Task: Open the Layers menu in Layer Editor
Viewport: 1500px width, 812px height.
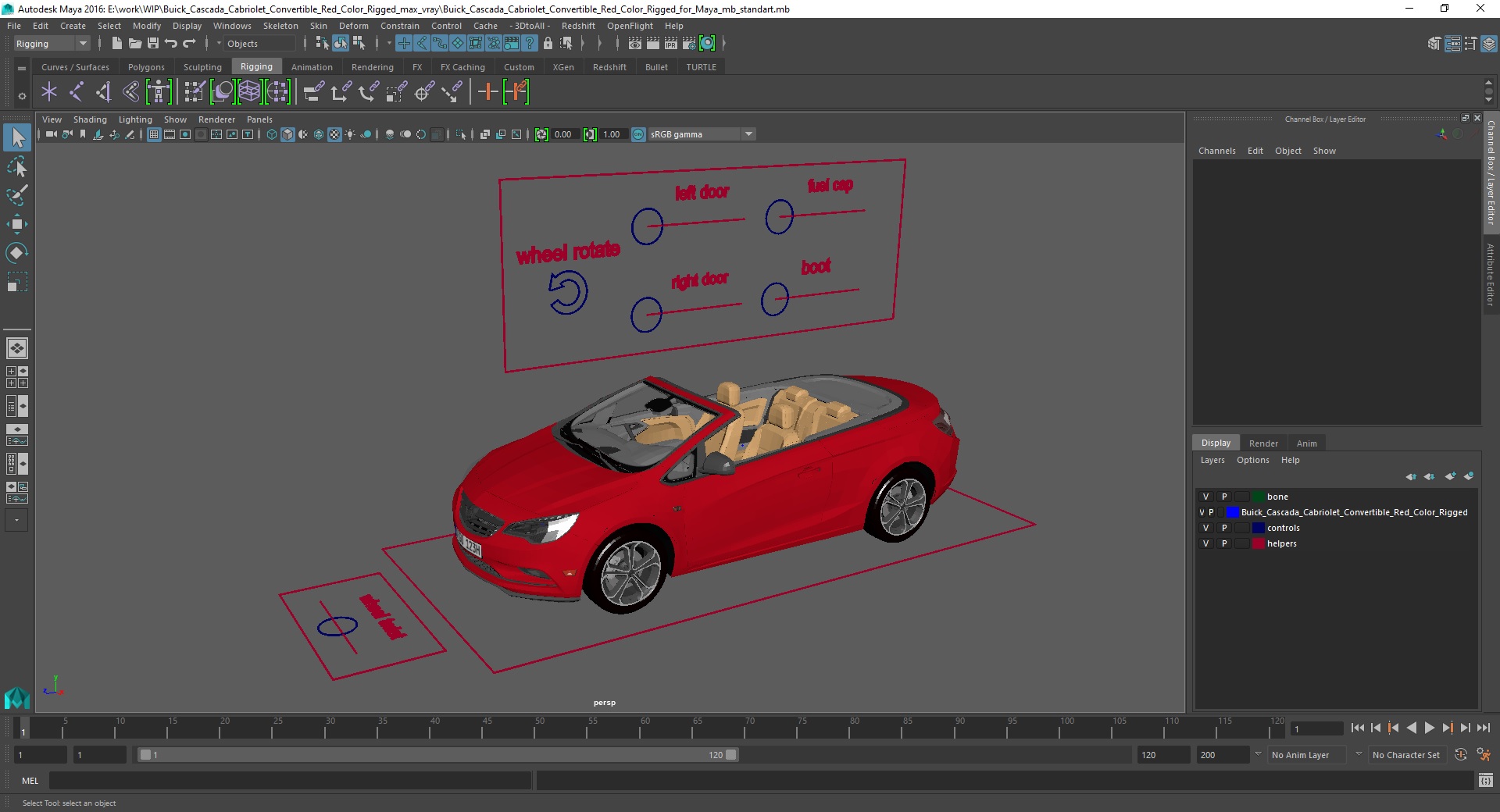Action: coord(1212,460)
